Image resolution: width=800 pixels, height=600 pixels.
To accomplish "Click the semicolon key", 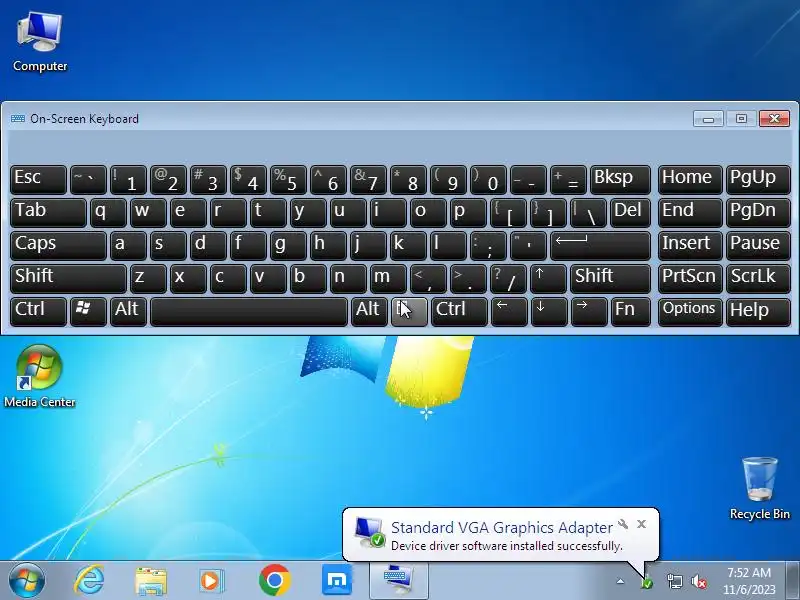I will 489,245.
